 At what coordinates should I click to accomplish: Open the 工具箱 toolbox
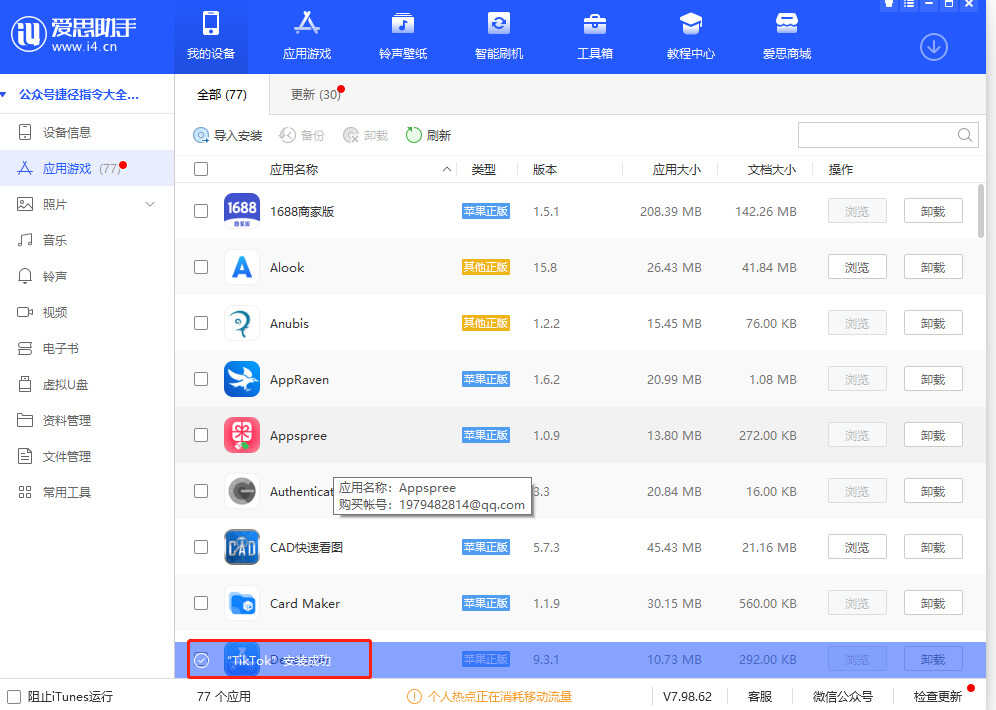(x=595, y=36)
